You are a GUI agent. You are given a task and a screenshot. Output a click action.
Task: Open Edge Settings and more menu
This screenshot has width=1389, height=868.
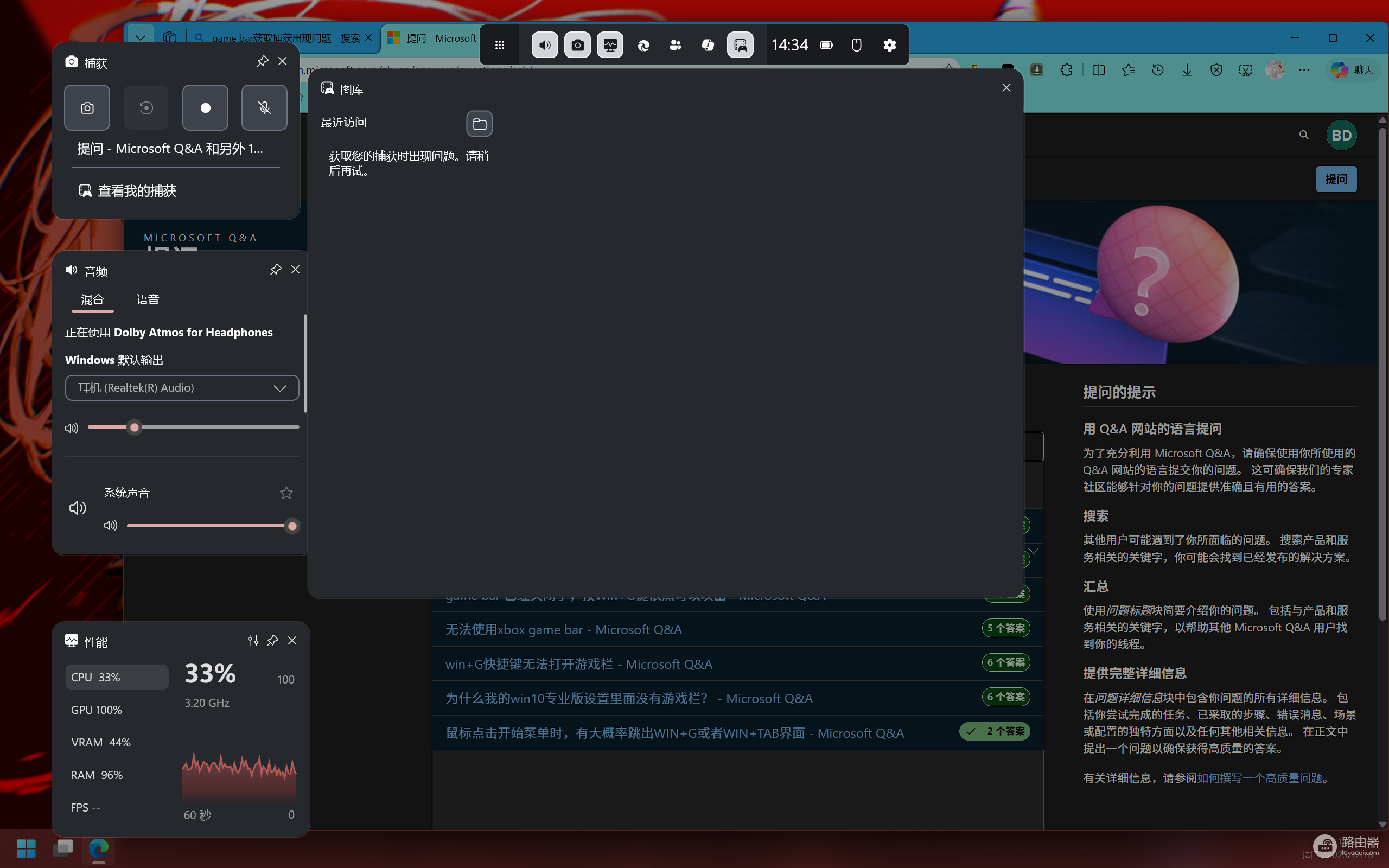pos(1304,70)
